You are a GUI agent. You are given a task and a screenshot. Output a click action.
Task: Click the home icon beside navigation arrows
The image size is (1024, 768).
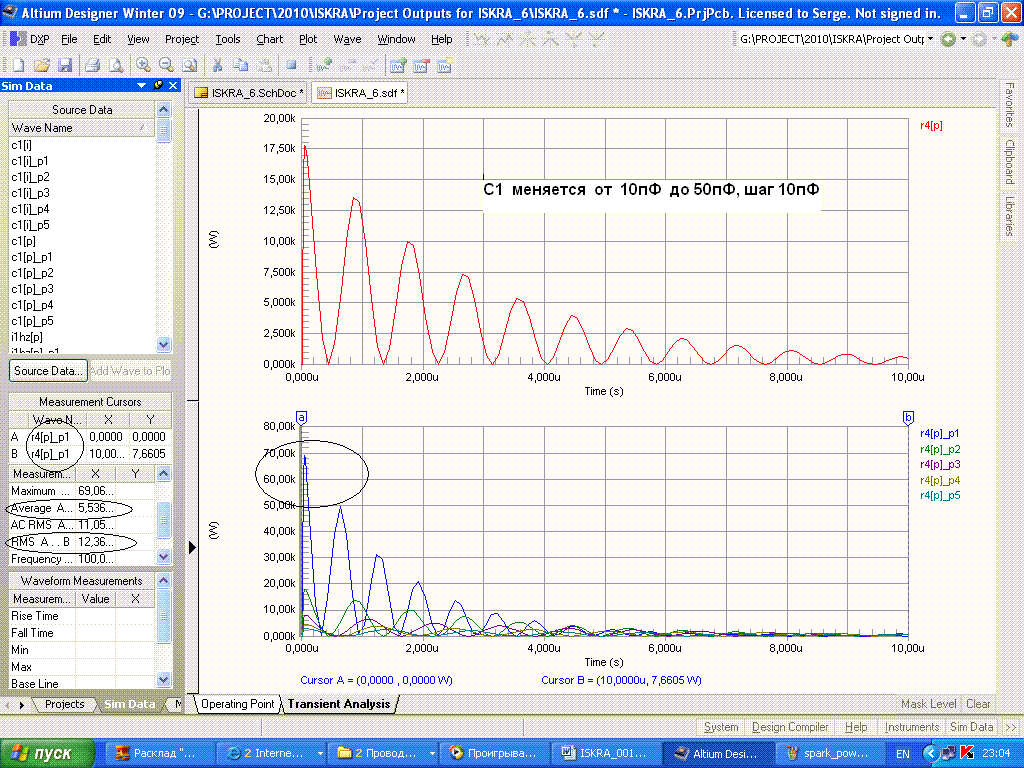[1010, 39]
